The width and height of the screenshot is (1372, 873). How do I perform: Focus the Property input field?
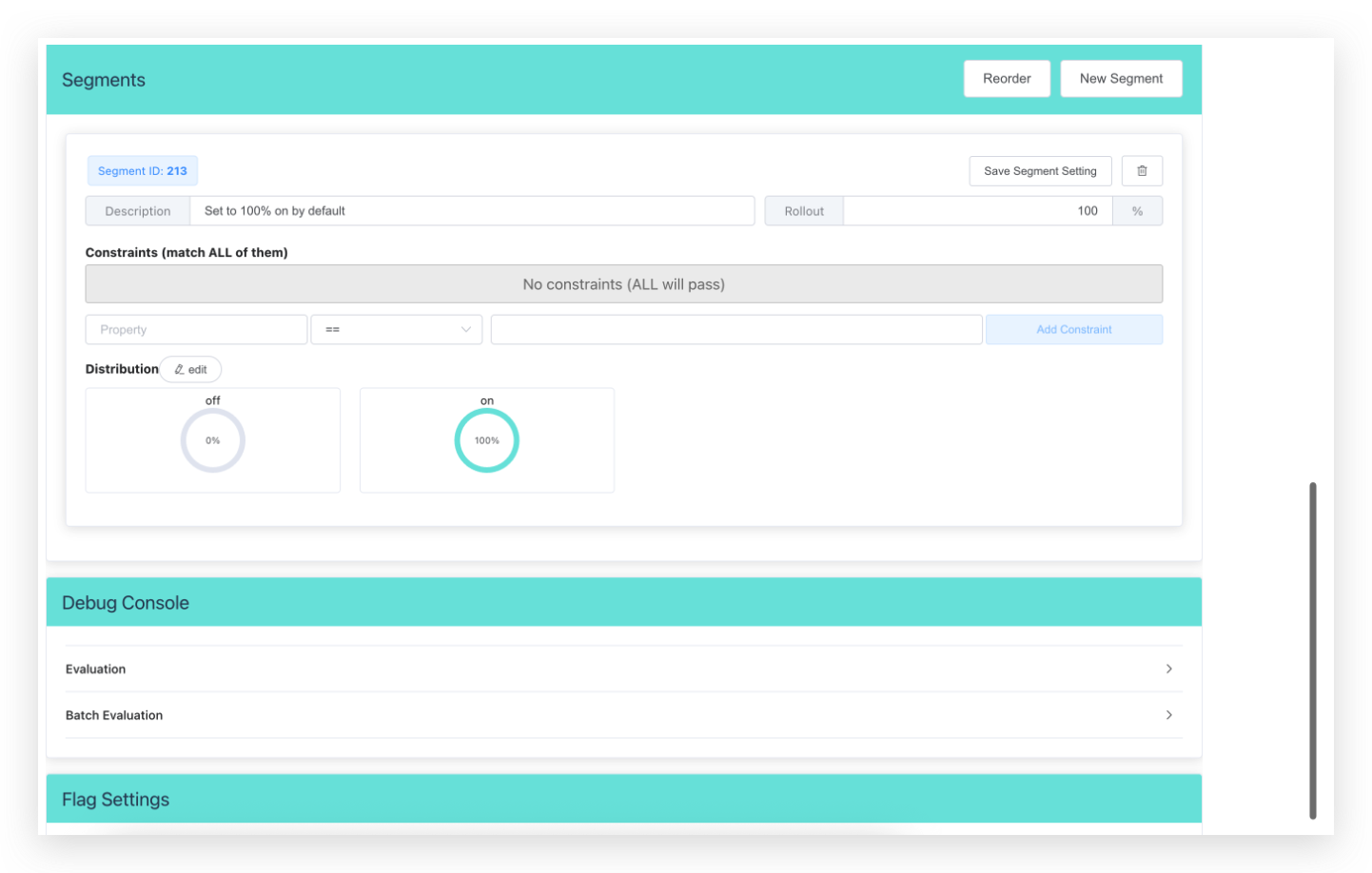pyautogui.click(x=196, y=330)
